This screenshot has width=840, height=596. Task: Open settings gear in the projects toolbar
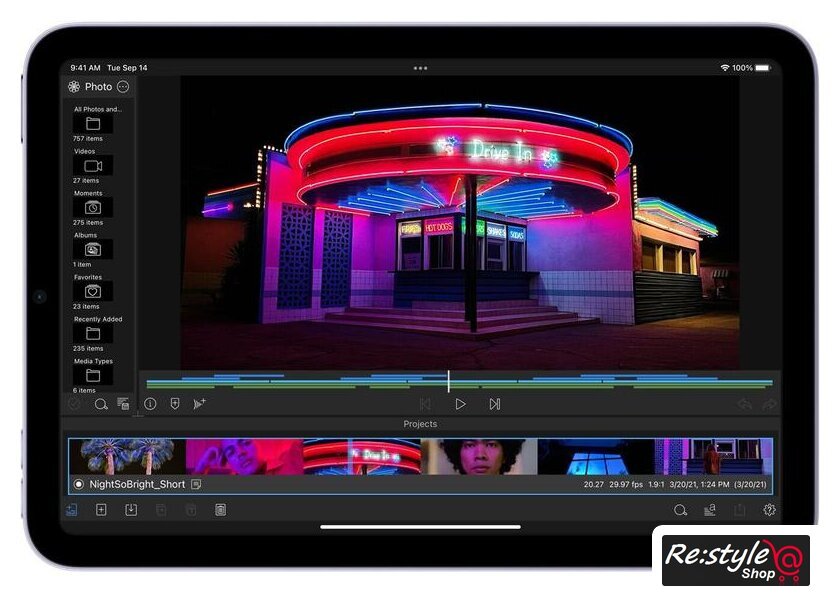click(769, 510)
